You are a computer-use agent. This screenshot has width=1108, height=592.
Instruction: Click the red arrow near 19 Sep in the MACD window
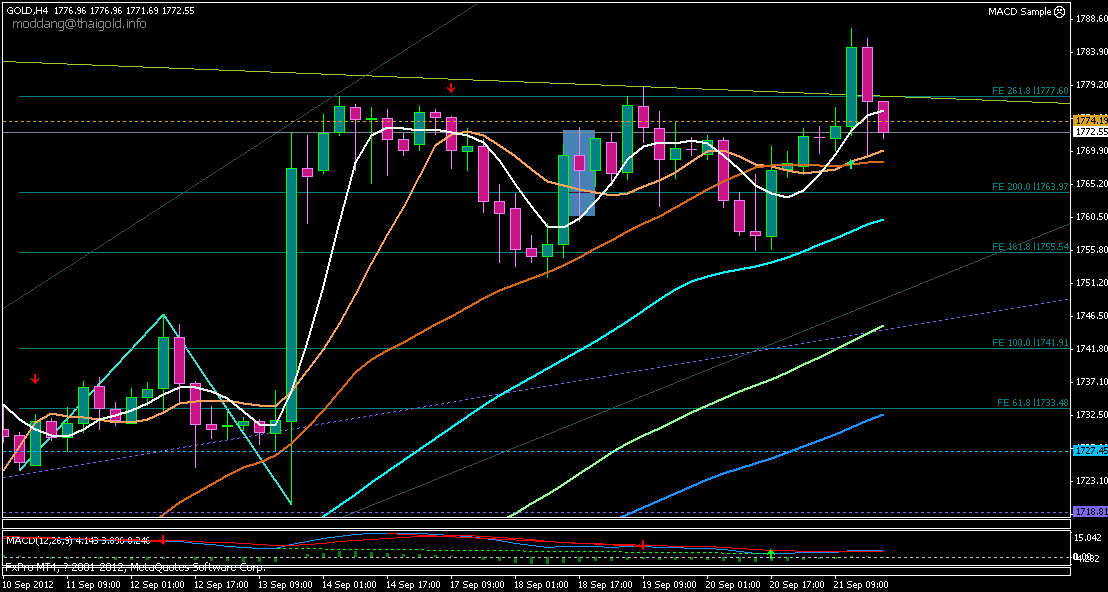[641, 545]
